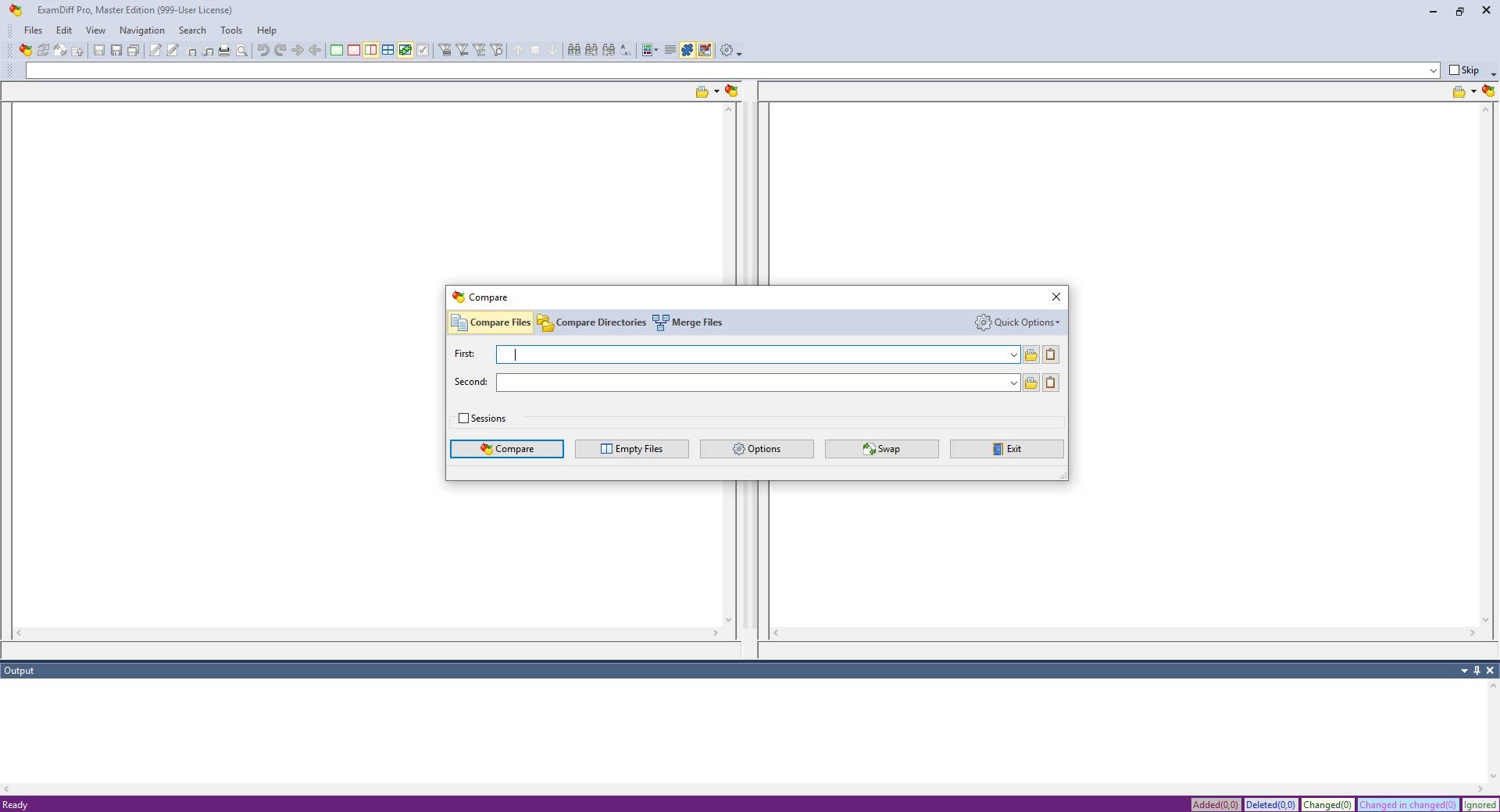1500x812 pixels.
Task: Open the View menu
Action: pyautogui.click(x=95, y=30)
